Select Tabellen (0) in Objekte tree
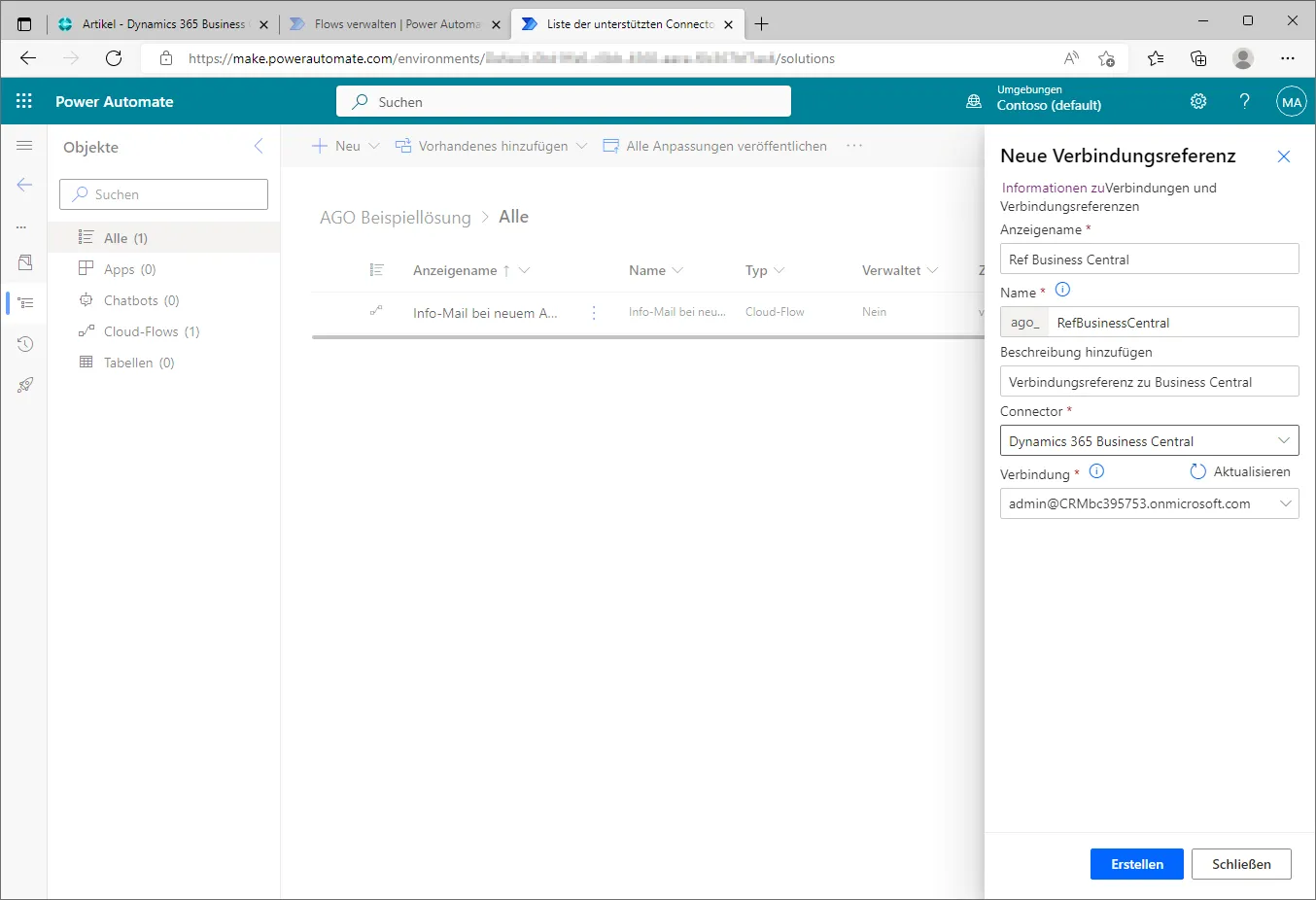 163,363
